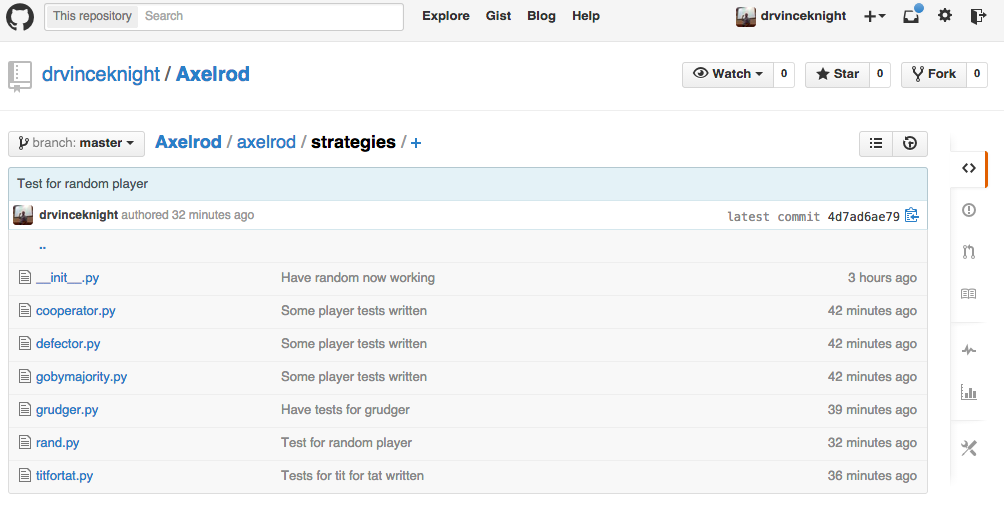This screenshot has height=505, width=1004.
Task: Open Axelrod repo title link
Action: (213, 74)
